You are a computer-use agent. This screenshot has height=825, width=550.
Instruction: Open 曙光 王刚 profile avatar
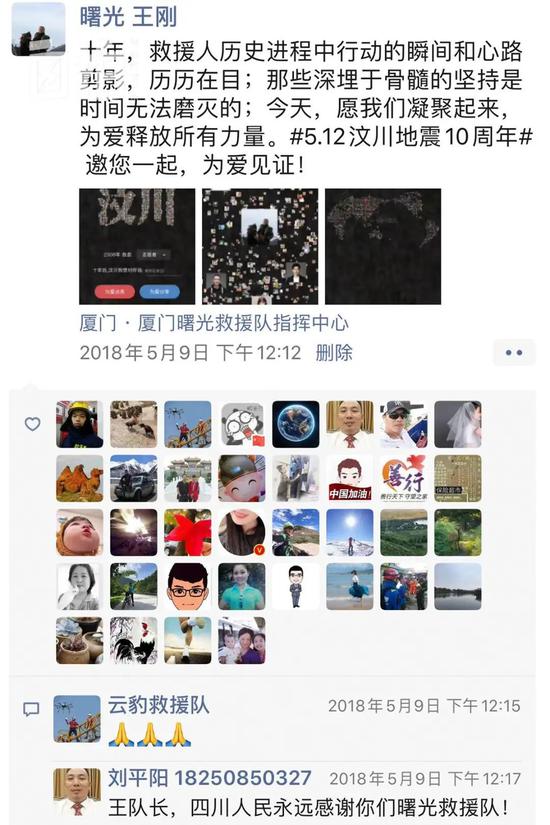38,29
